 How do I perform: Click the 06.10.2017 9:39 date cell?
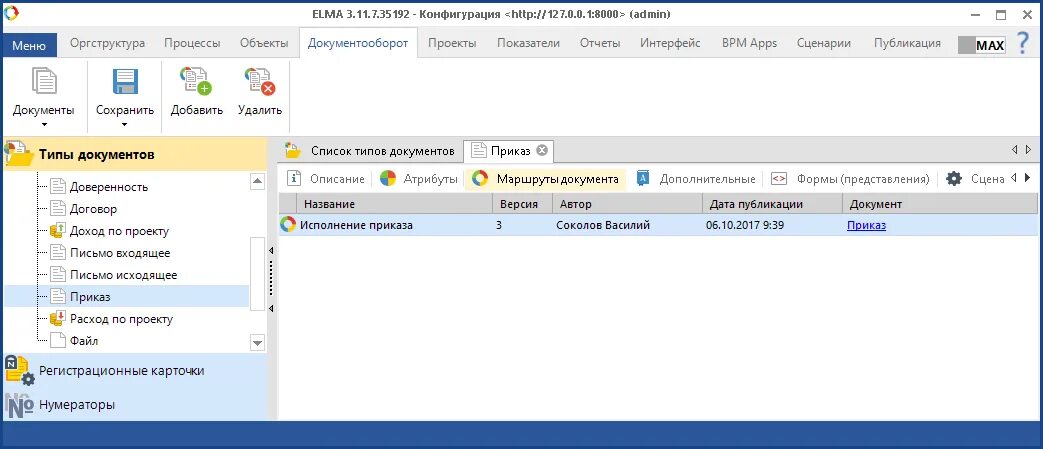(x=745, y=225)
